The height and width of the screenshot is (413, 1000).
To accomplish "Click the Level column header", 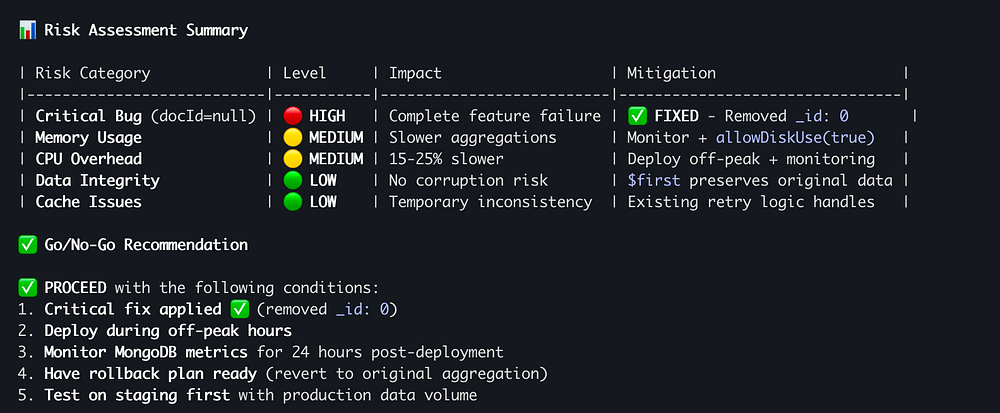I will coord(304,73).
